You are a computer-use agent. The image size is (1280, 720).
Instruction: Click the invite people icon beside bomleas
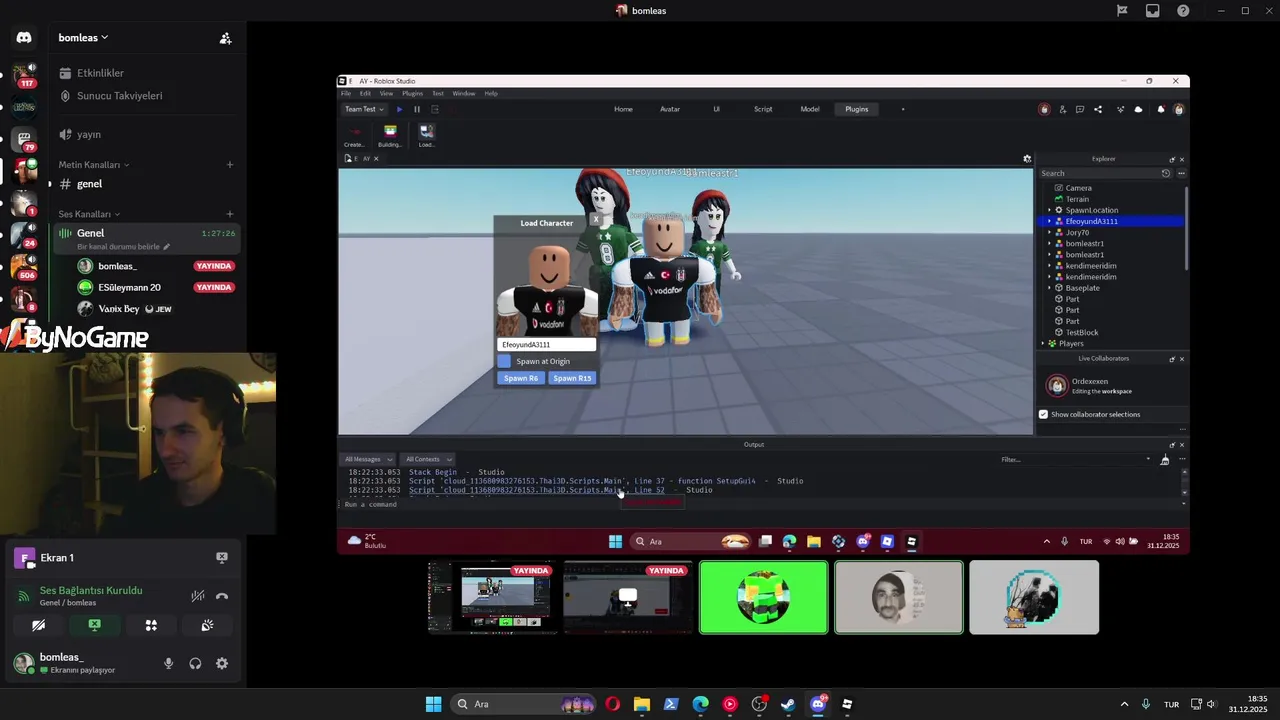point(225,38)
